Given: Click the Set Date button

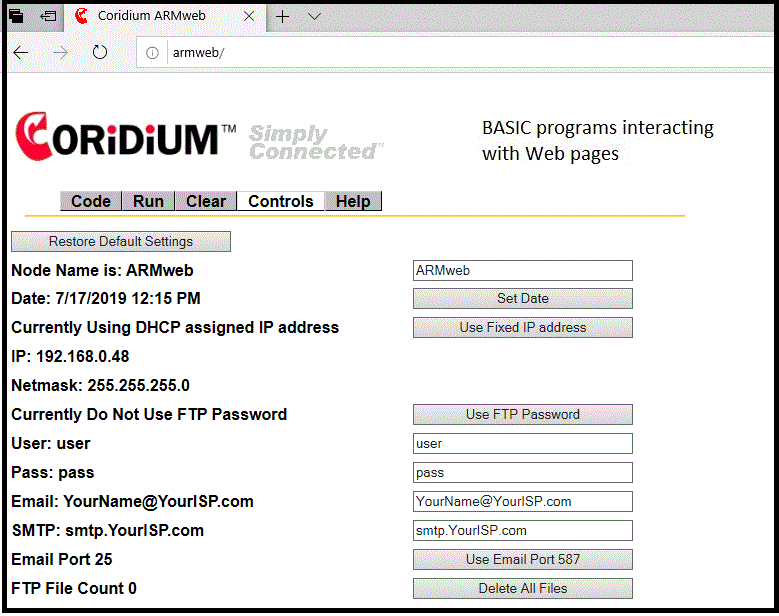Looking at the screenshot, I should pyautogui.click(x=522, y=298).
